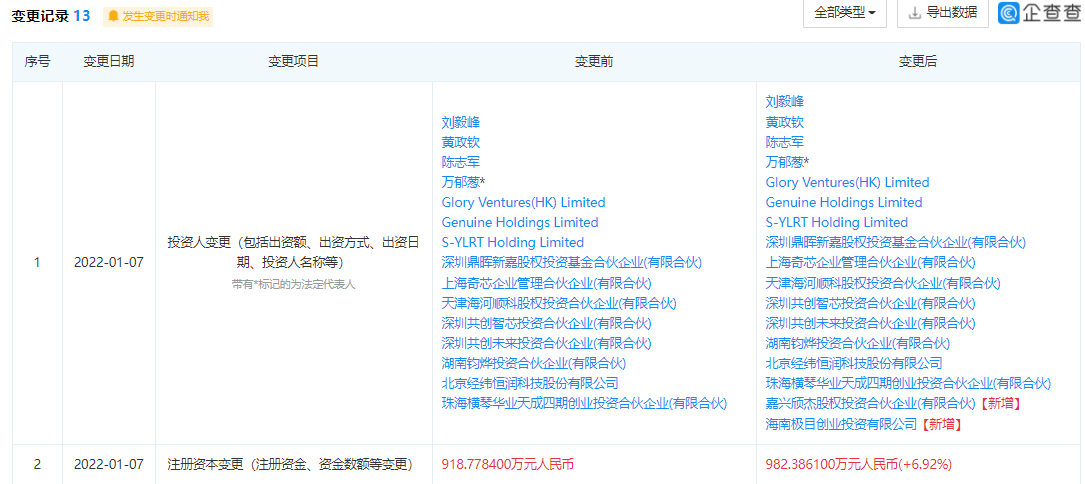1085x484 pixels.
Task: Click the 变更日期 column header
Action: [x=109, y=62]
